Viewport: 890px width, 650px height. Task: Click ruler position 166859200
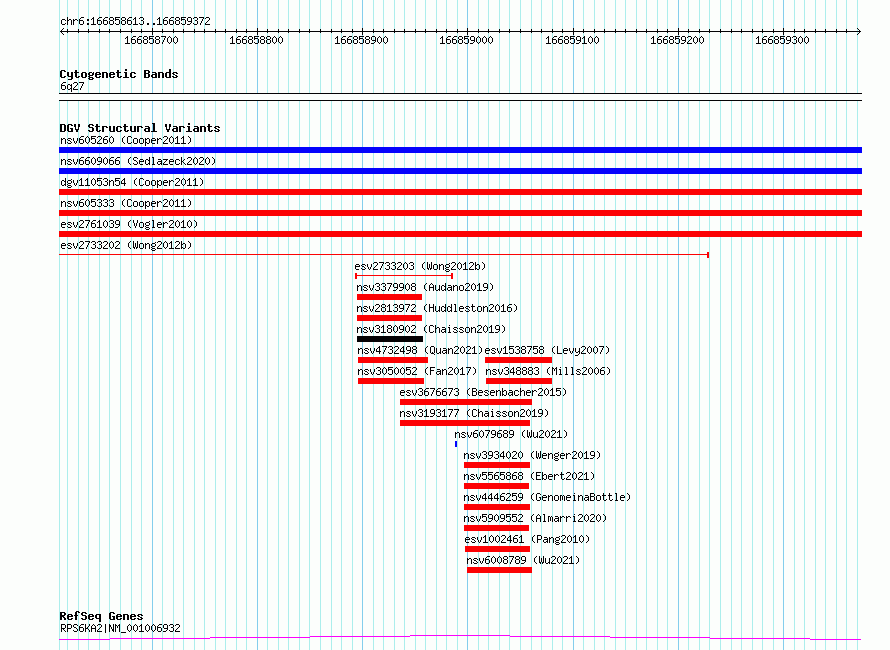[x=677, y=40]
